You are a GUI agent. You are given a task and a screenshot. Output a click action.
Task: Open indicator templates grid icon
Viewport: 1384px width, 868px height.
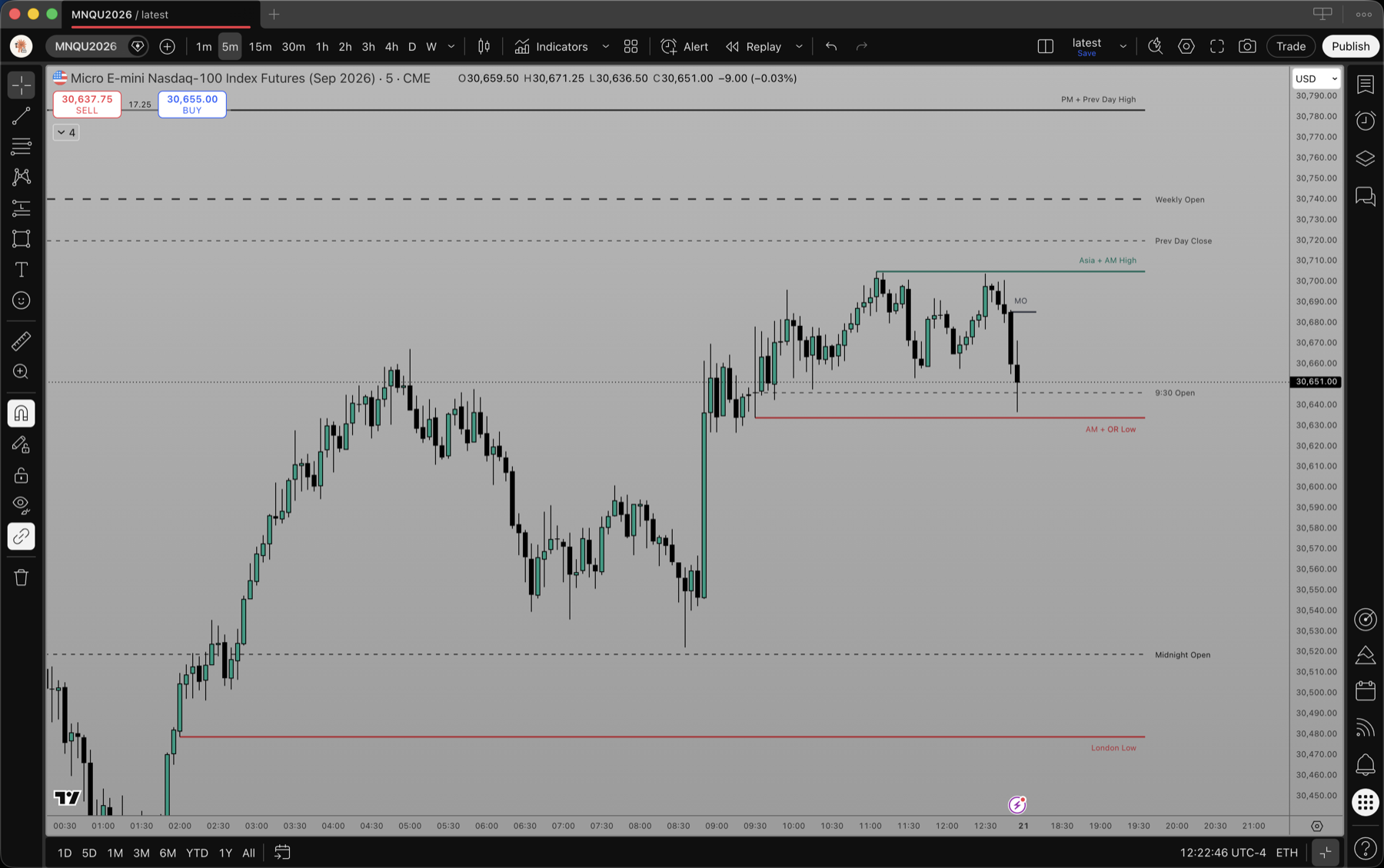point(631,47)
